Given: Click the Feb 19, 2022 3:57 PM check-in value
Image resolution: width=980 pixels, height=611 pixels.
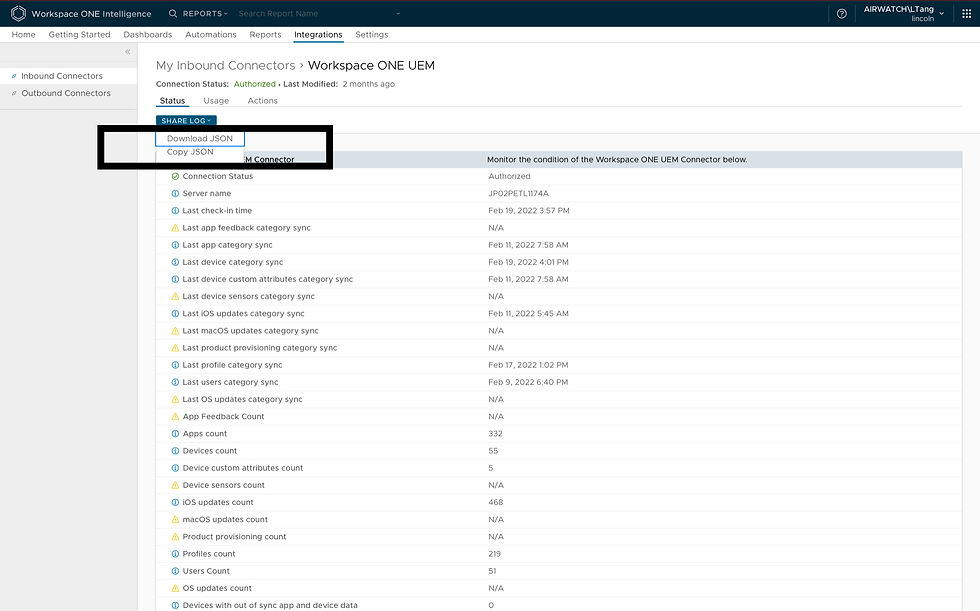Looking at the screenshot, I should coord(529,211).
